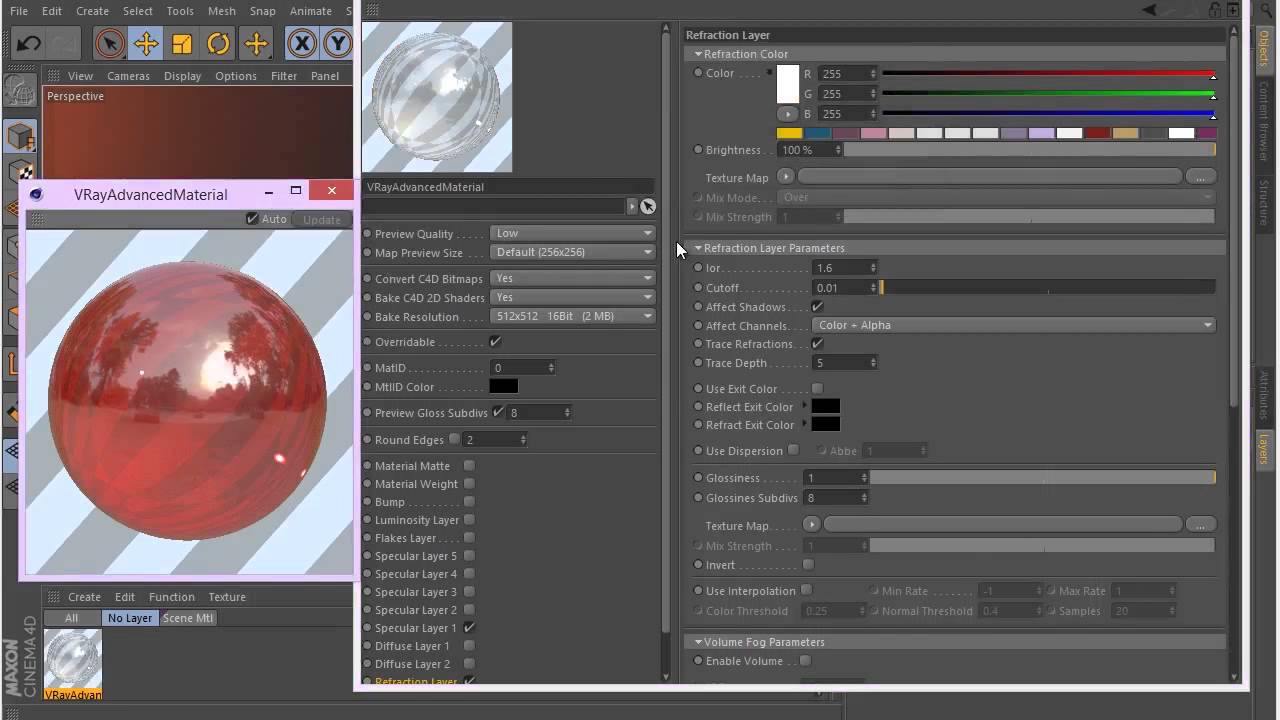
Task: Select the Live Selection arrow tool
Action: [x=110, y=43]
